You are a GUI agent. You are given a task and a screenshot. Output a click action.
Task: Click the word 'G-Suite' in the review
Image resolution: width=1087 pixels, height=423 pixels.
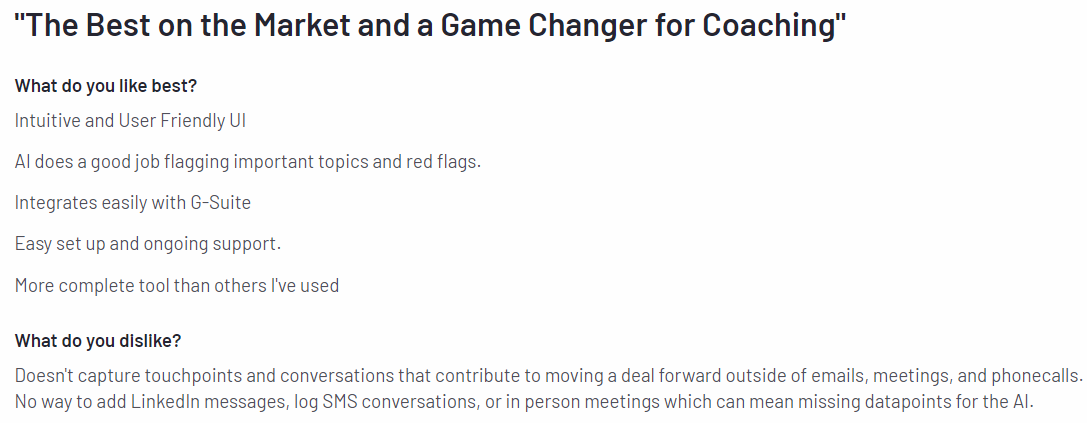point(220,202)
